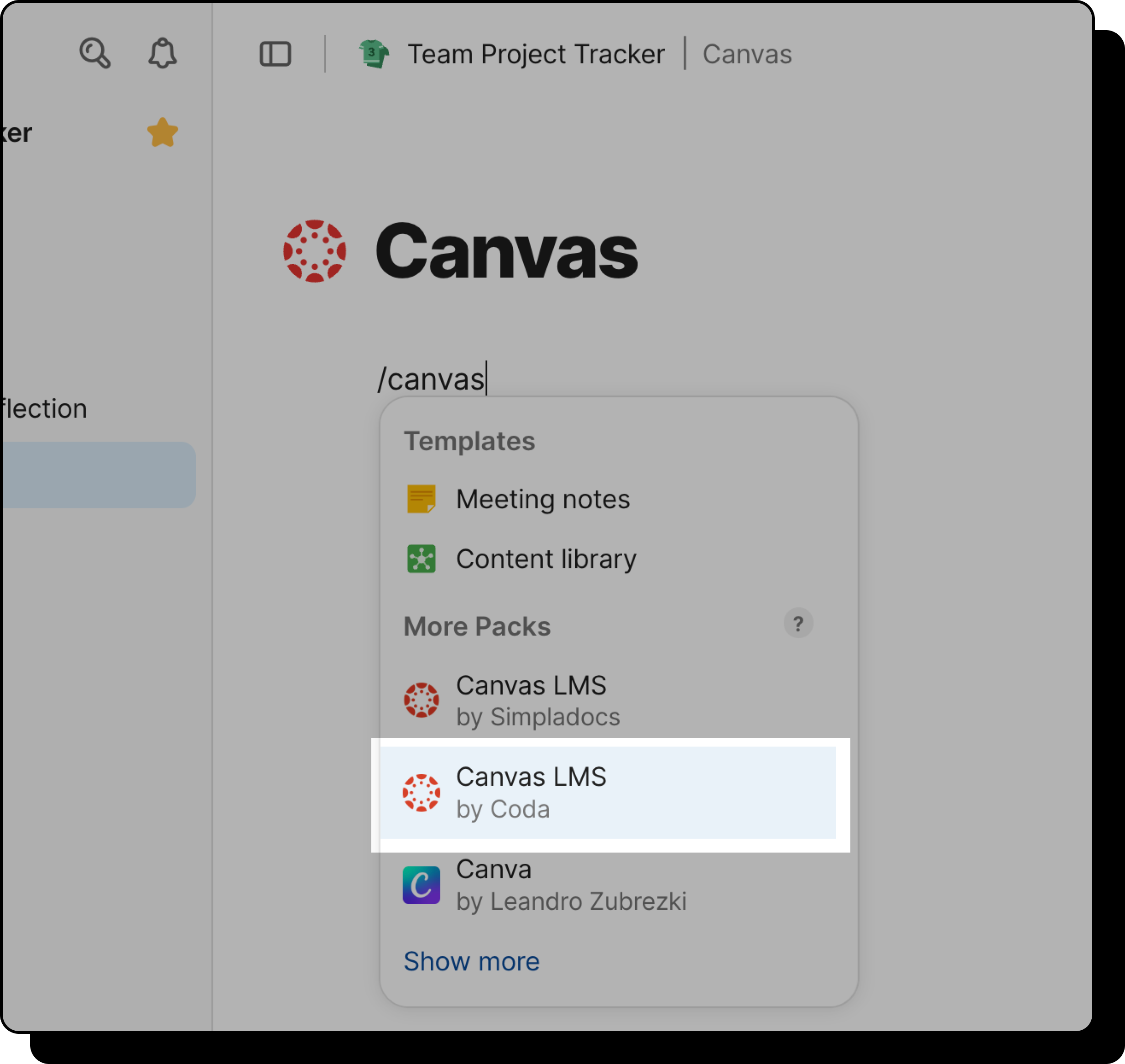Choose Canvas LMS by Coda pack
Viewport: 1125px width, 1064px height.
tap(607, 793)
